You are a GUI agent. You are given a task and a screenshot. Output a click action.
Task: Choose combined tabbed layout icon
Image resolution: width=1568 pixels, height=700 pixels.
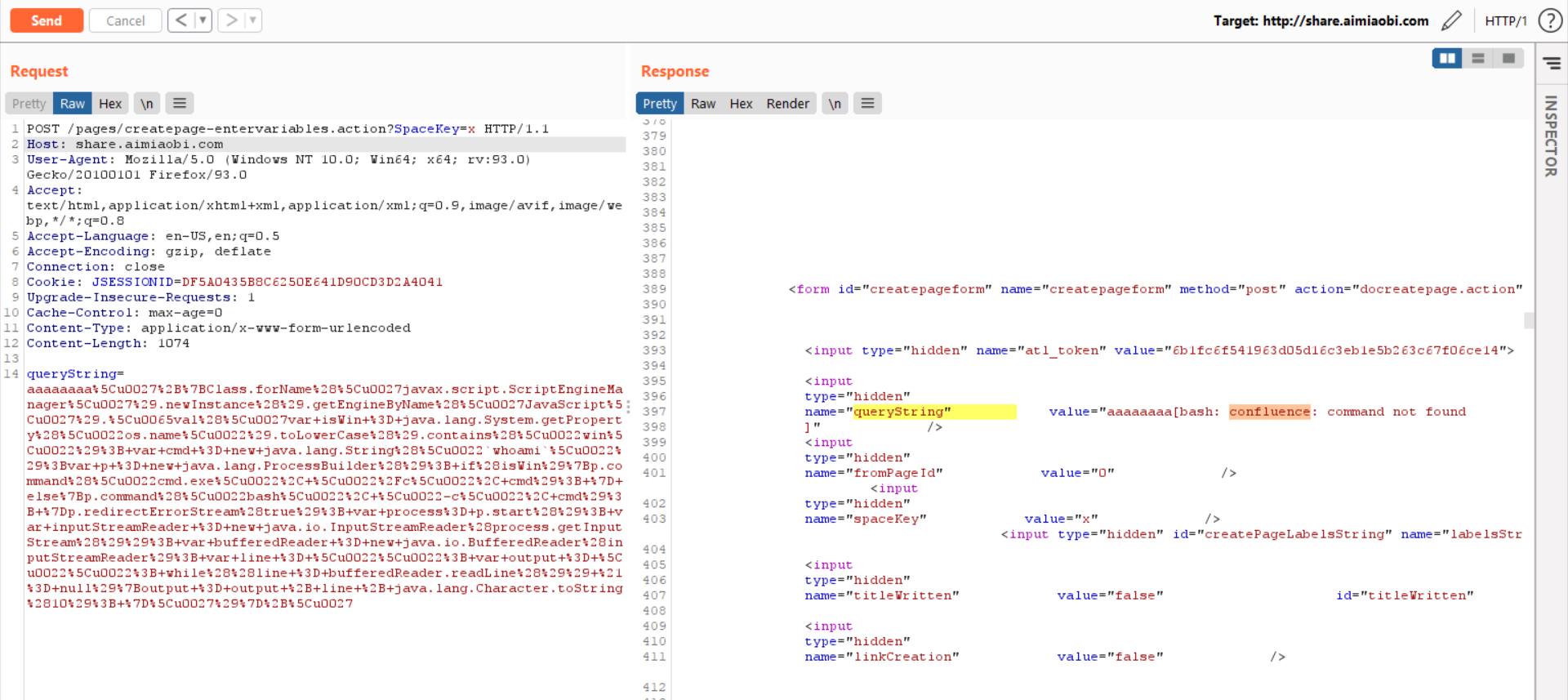click(1508, 58)
